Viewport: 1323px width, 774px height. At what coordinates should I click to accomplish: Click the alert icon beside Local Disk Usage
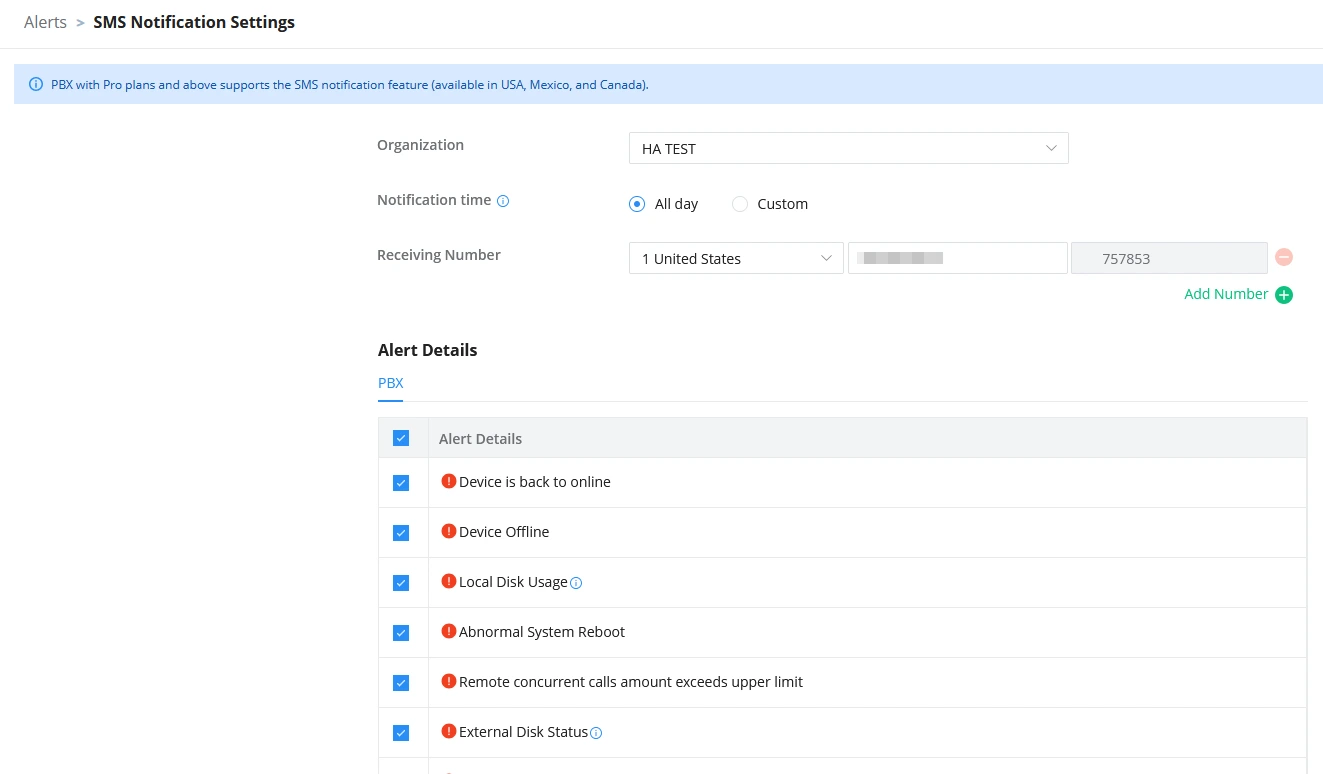449,581
